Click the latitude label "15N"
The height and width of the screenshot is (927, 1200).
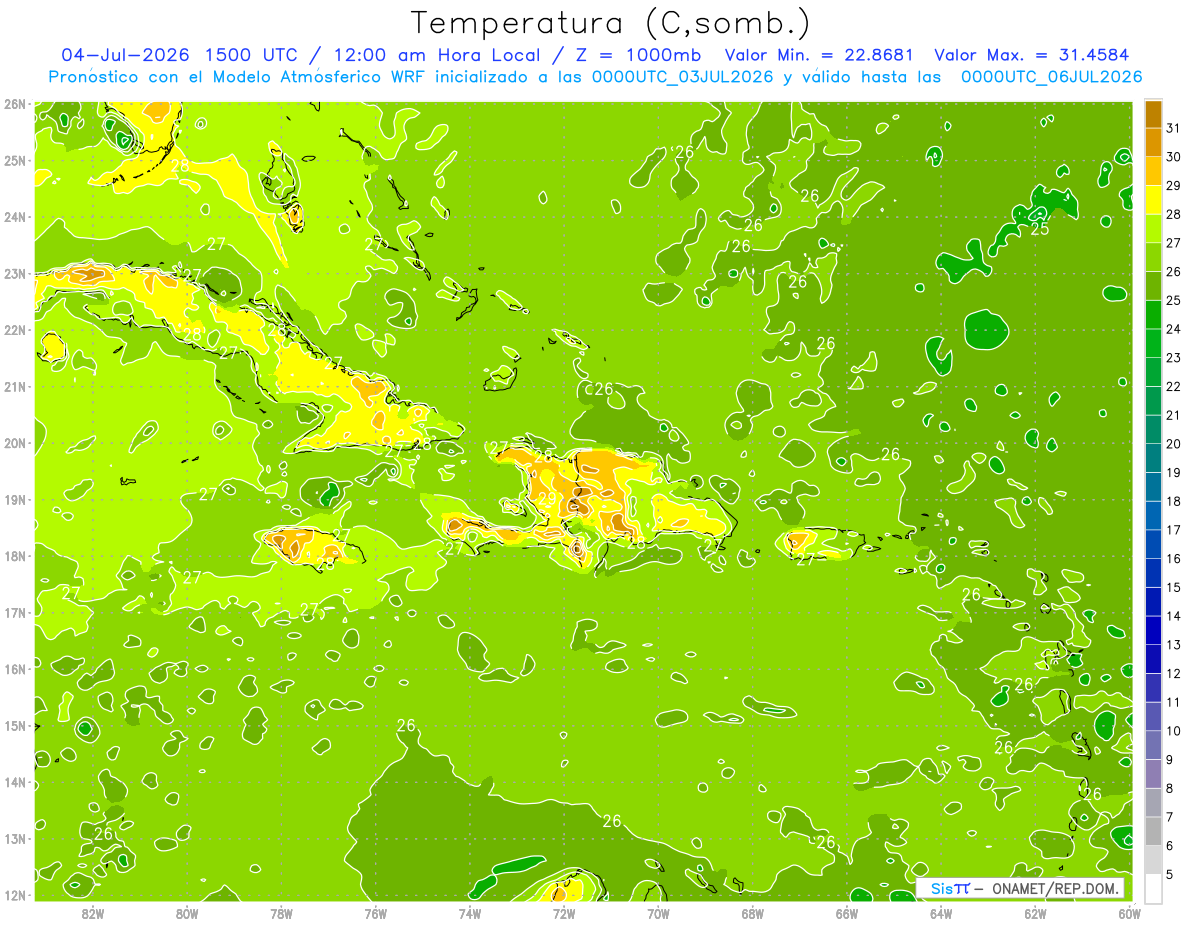pyautogui.click(x=15, y=726)
